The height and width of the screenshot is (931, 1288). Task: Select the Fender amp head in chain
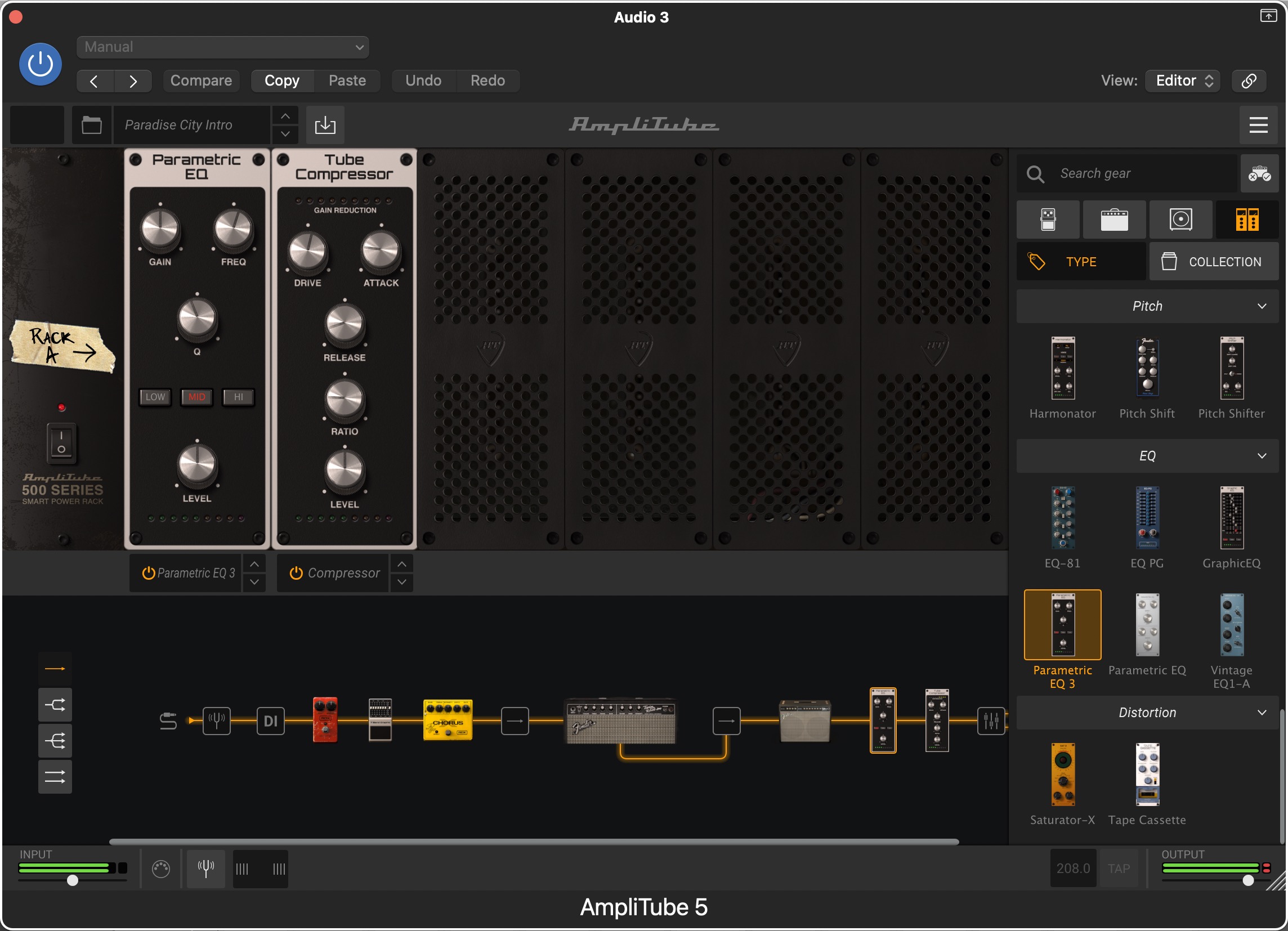621,721
